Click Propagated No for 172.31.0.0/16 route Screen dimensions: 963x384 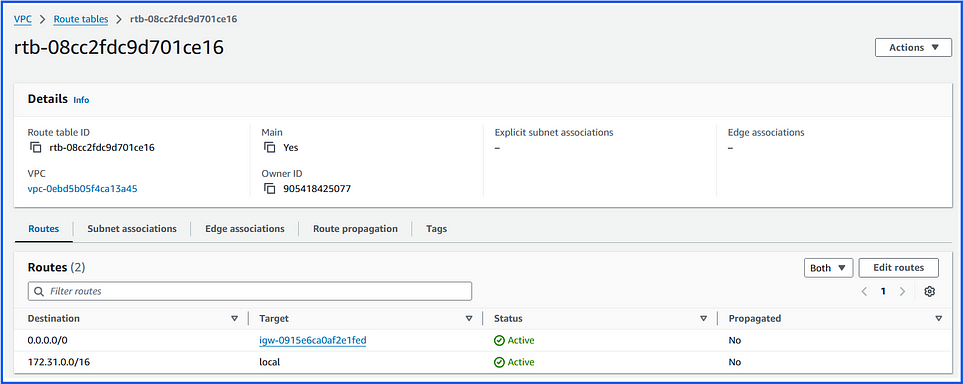735,362
